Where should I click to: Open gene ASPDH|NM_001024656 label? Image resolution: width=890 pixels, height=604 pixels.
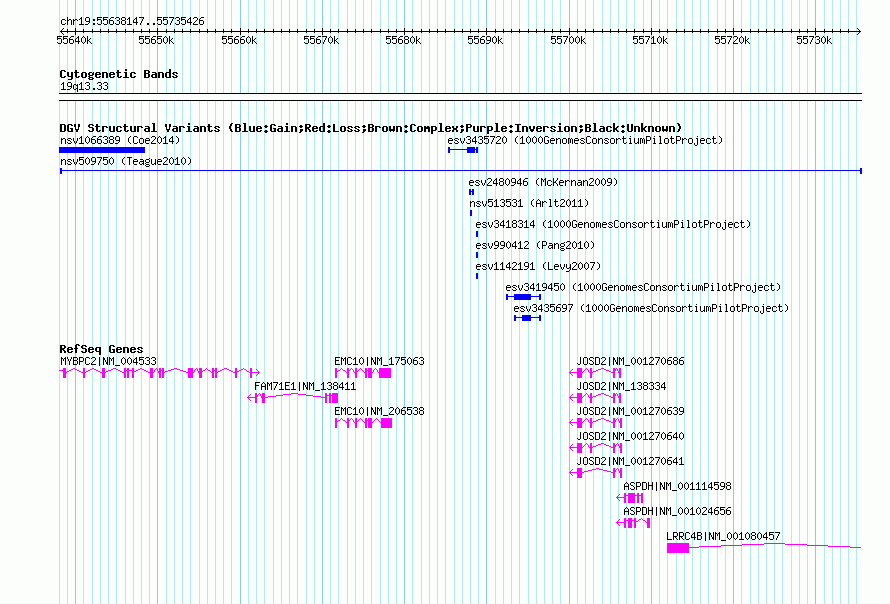pyautogui.click(x=677, y=511)
